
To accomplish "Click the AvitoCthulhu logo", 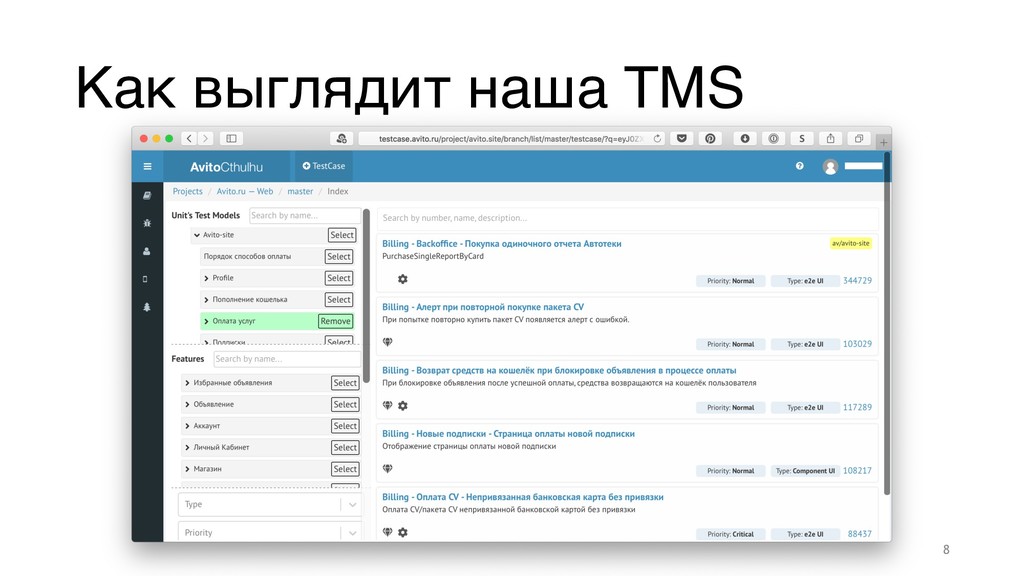I will point(226,167).
